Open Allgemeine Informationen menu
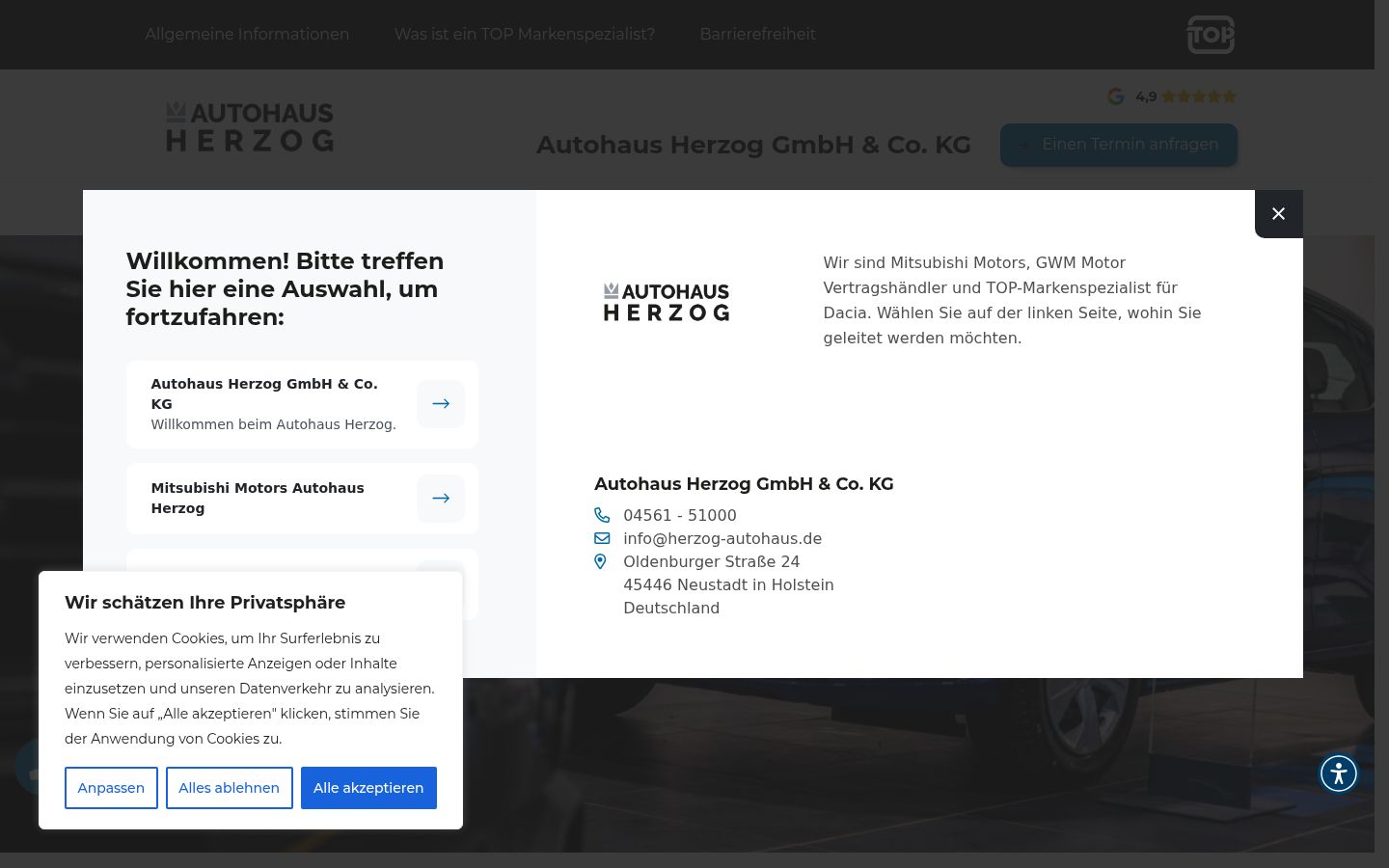Image resolution: width=1389 pixels, height=868 pixels. click(x=247, y=34)
